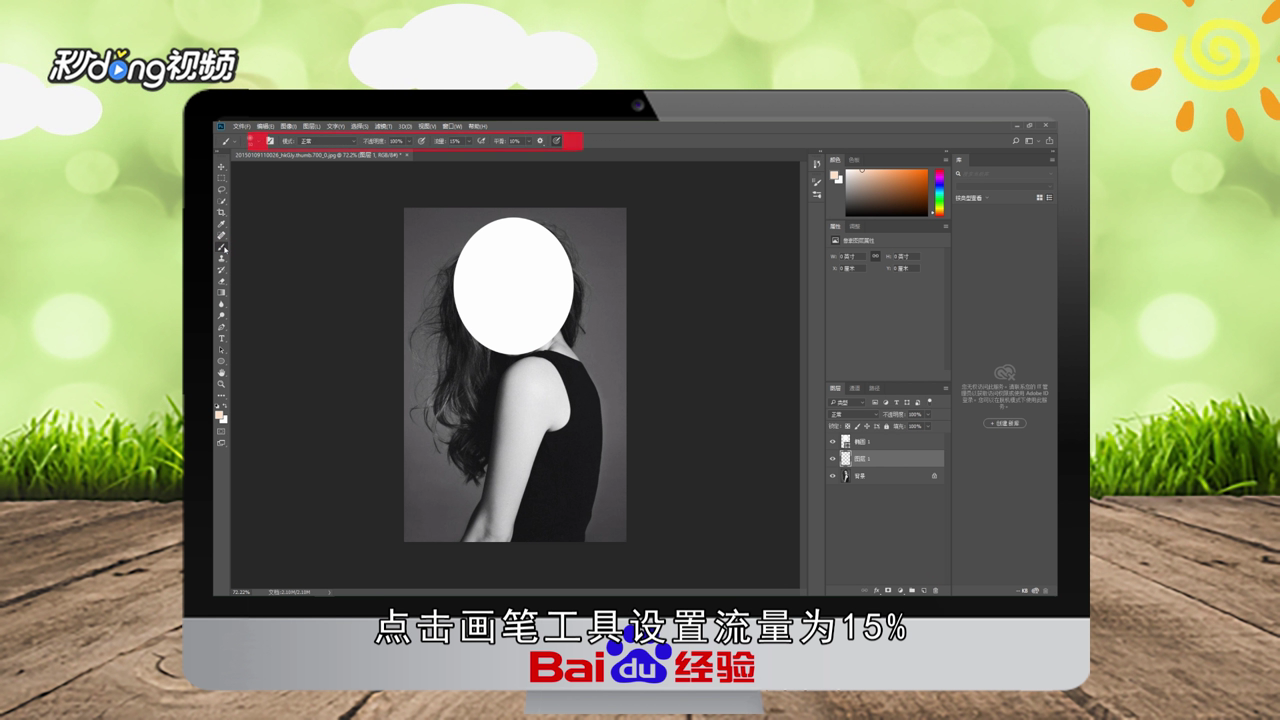Open brush preset picker dropdown
Image resolution: width=1280 pixels, height=720 pixels.
(259, 141)
